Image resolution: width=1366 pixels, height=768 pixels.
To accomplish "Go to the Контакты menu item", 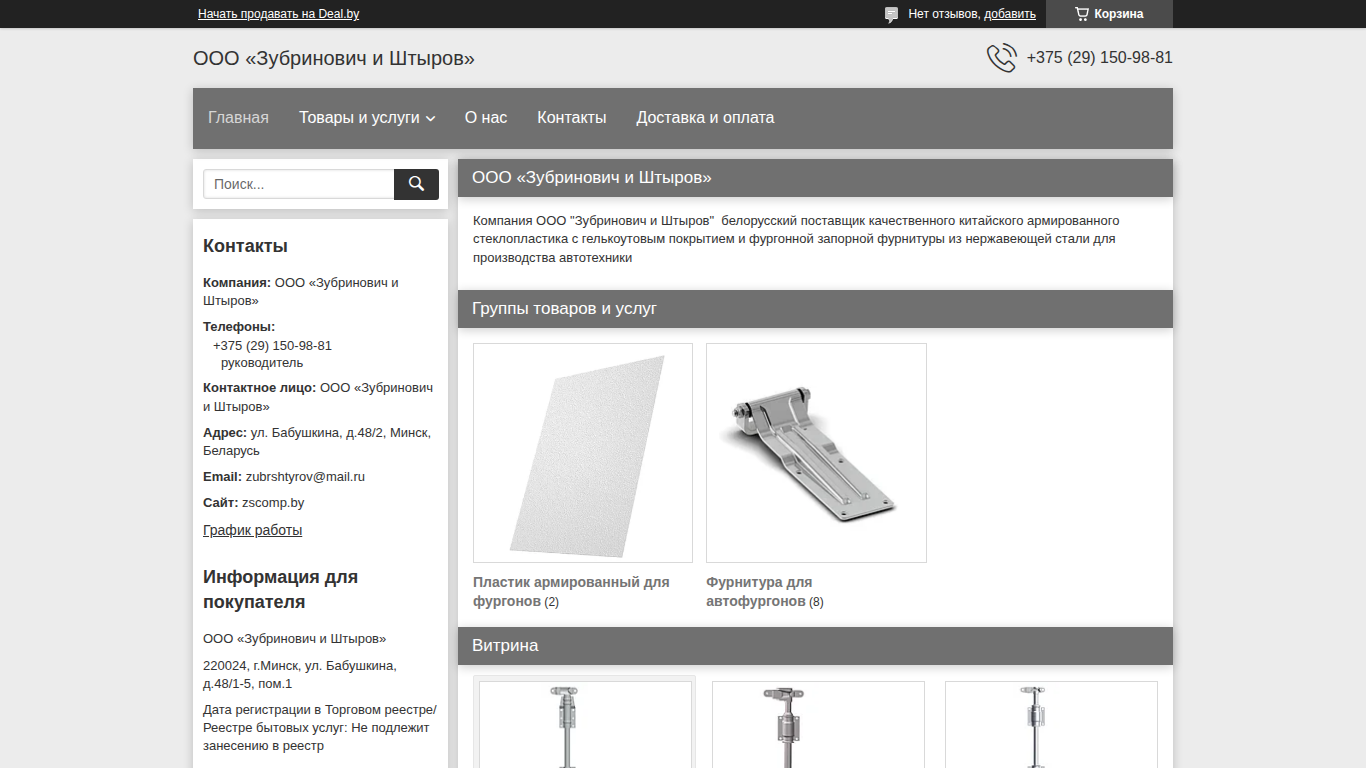I will click(x=572, y=118).
